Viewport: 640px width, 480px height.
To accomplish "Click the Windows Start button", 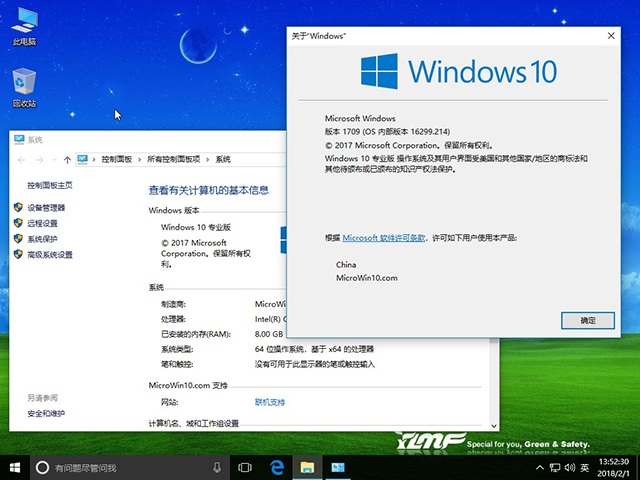I will [x=15, y=468].
